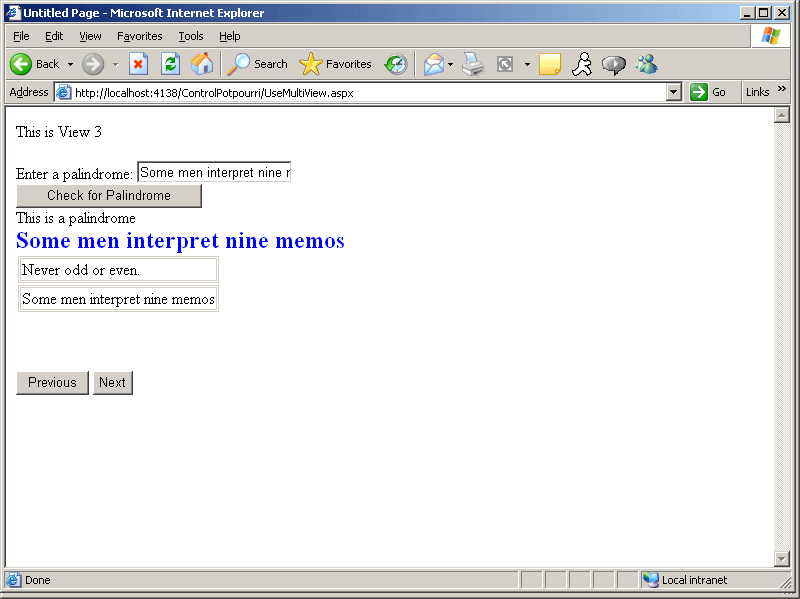
Task: Click the Check for Palindrome button
Action: (x=109, y=196)
